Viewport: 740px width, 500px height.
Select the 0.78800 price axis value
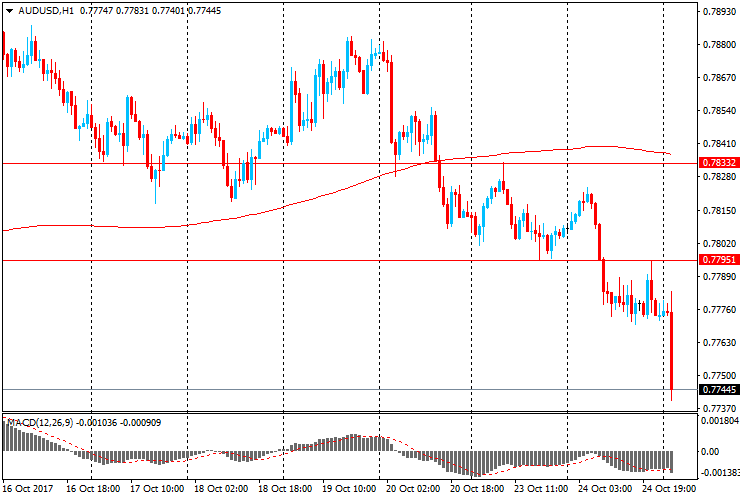point(719,45)
